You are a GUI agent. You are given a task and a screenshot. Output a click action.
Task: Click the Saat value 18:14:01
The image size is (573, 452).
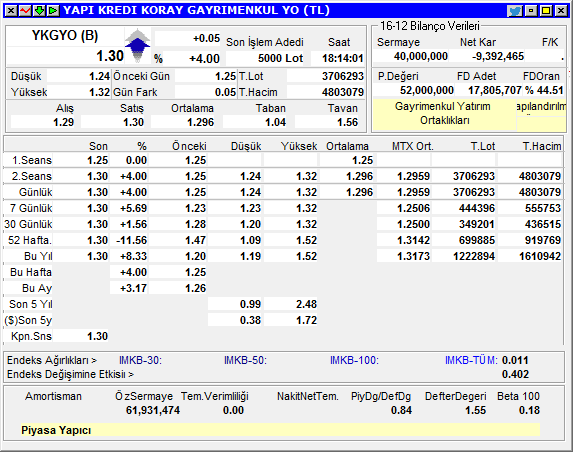click(x=342, y=58)
